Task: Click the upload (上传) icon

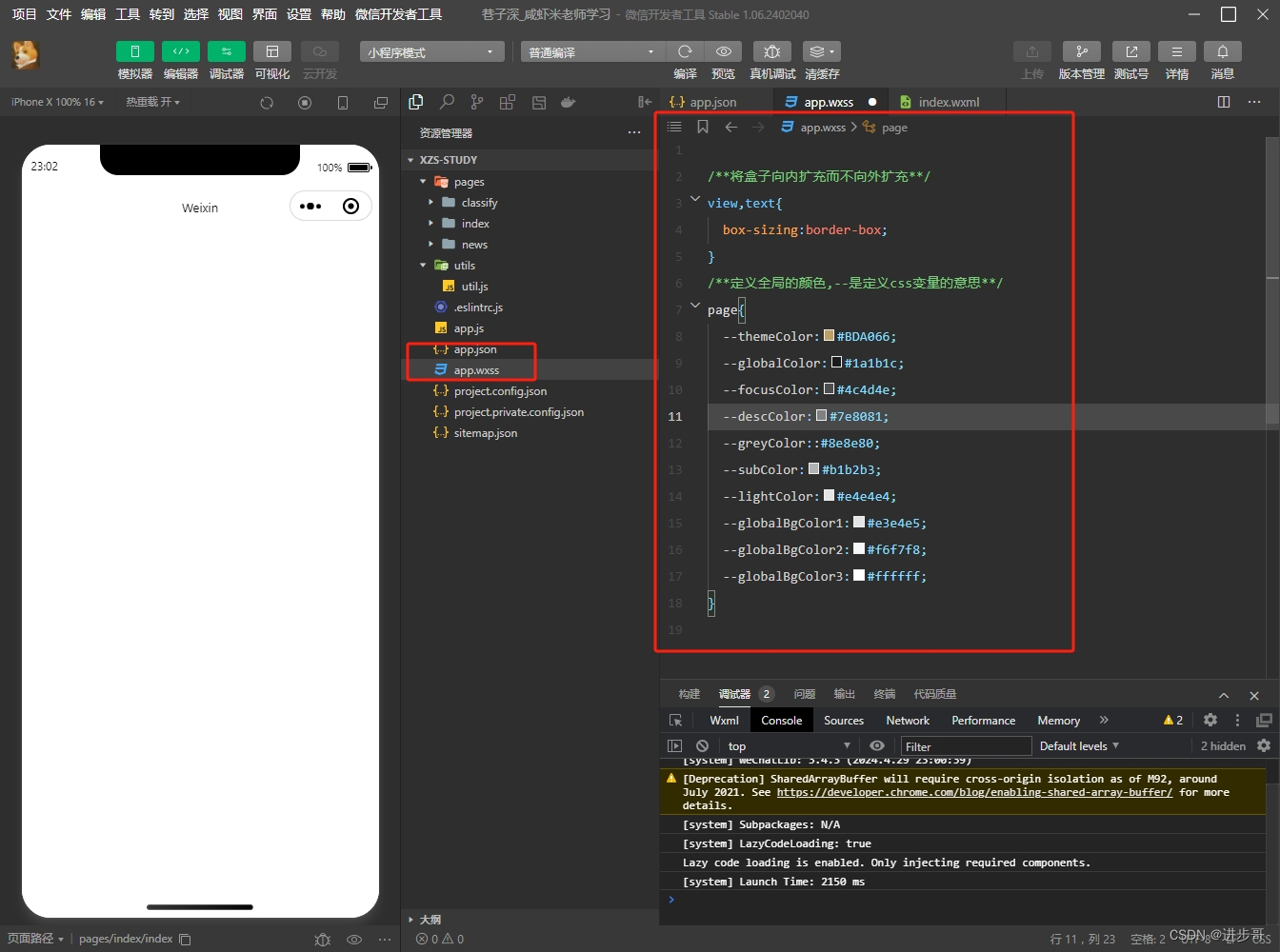Action: [1032, 51]
